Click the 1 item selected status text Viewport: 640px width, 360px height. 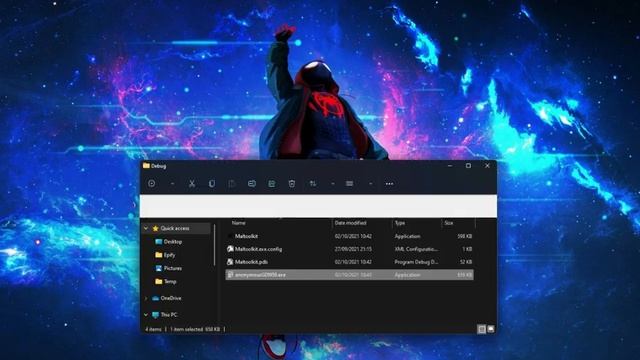pyautogui.click(x=186, y=329)
